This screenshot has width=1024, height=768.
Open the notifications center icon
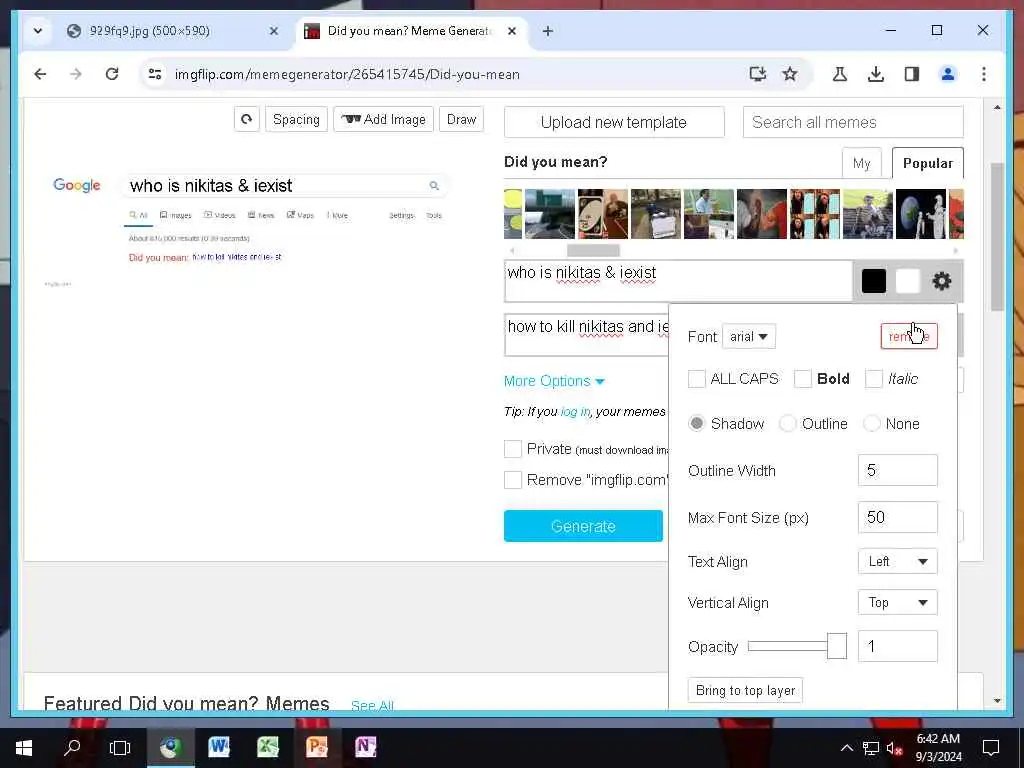991,748
